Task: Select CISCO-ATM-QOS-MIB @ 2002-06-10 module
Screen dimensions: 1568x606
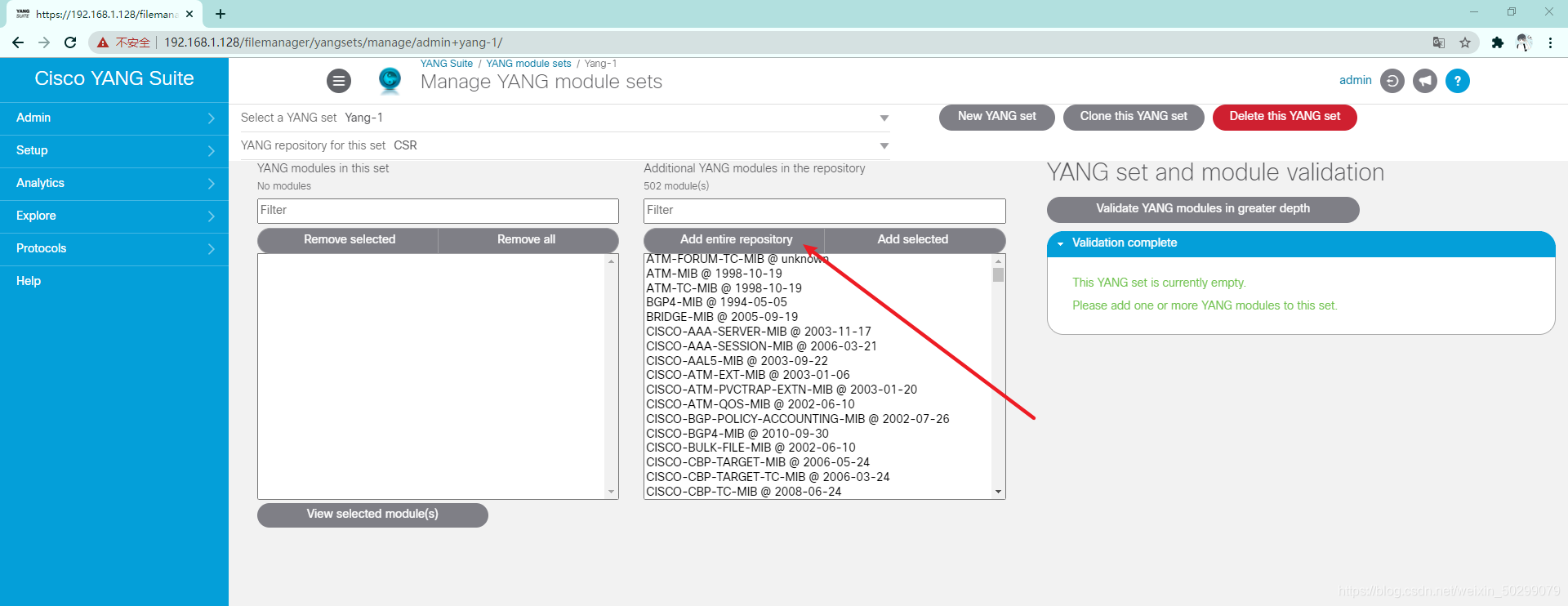Action: tap(817, 404)
